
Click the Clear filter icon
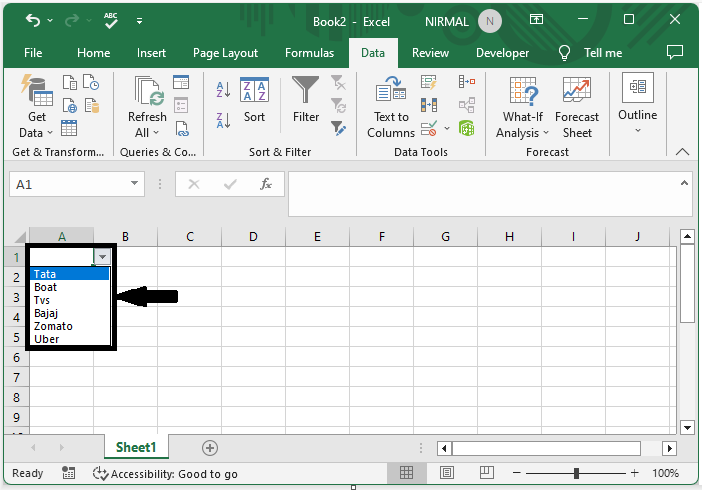click(338, 83)
